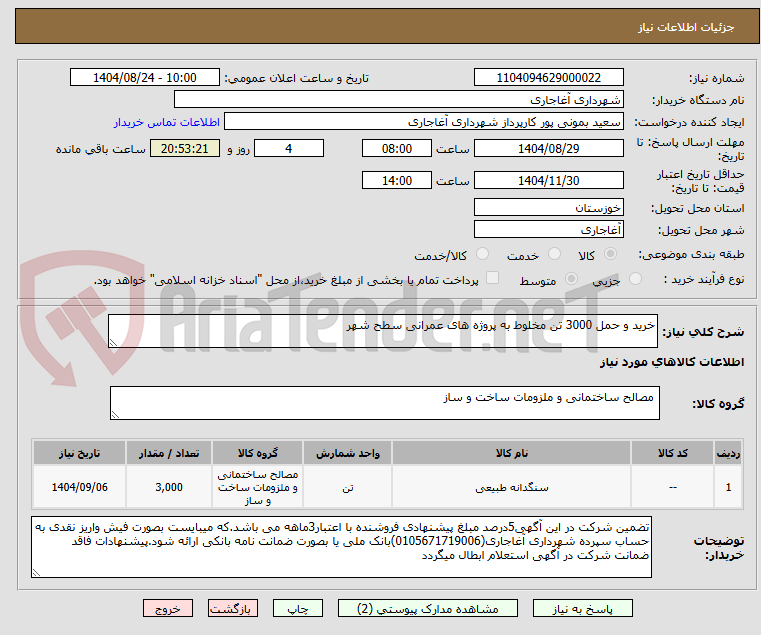761x635 pixels.
Task: Click the استان محل تحویل field خوزستان
Action: (x=548, y=207)
